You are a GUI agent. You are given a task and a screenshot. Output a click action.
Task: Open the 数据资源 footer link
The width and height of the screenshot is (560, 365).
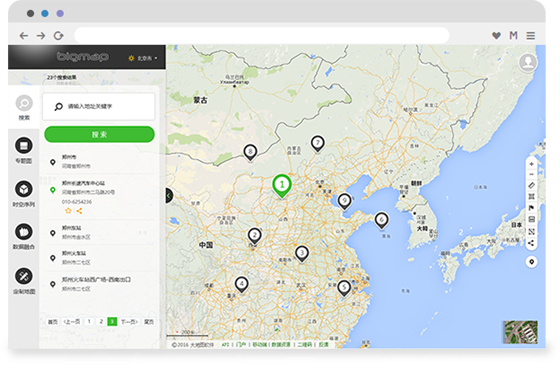pos(281,345)
